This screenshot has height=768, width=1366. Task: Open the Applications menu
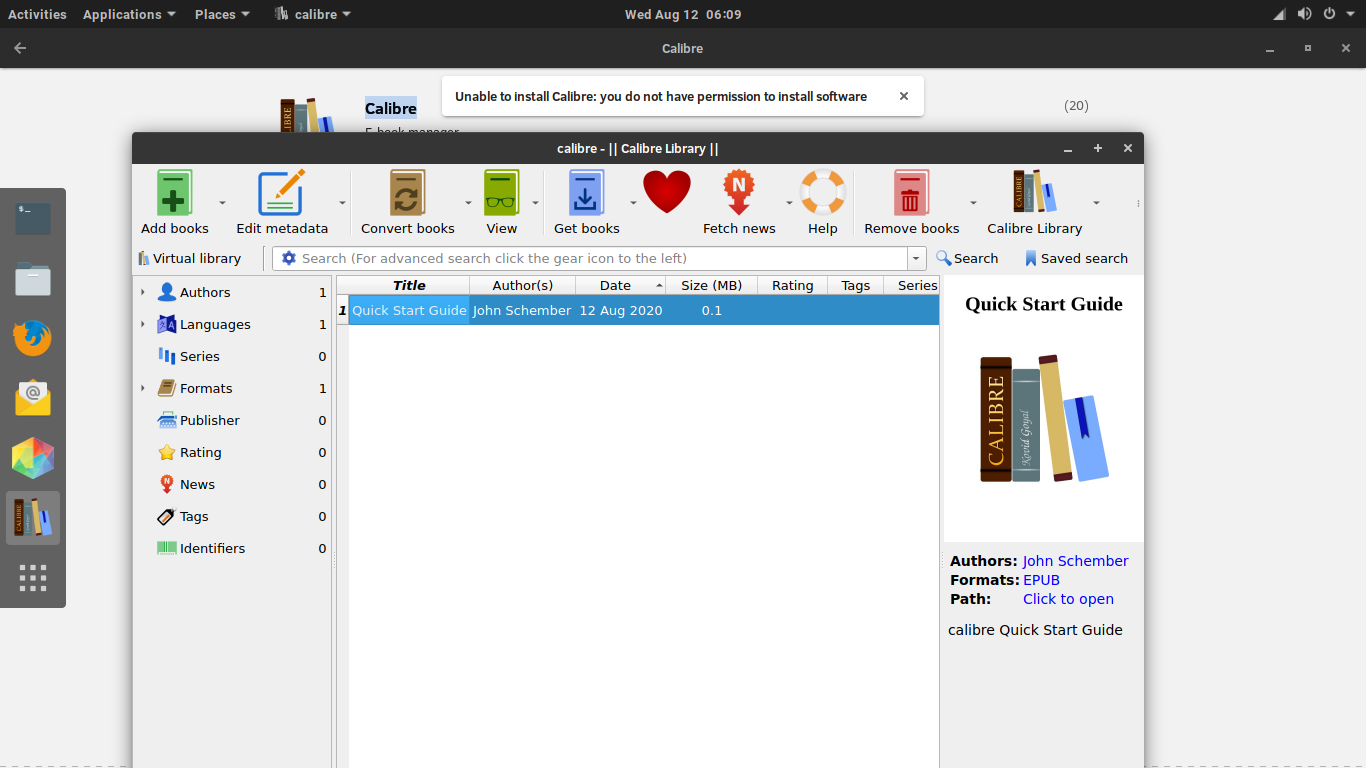tap(129, 14)
